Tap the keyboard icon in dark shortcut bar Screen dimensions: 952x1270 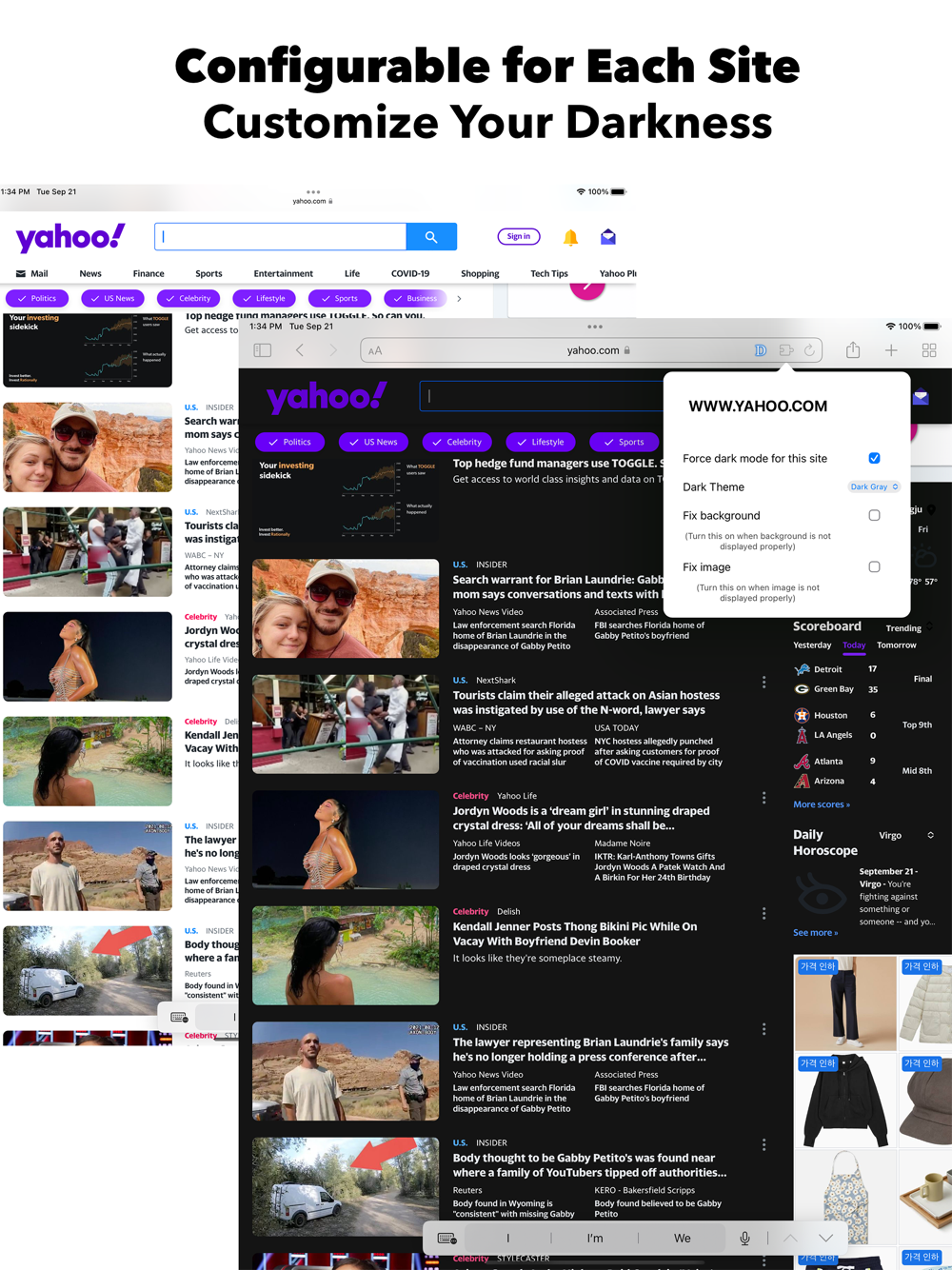tap(446, 1239)
